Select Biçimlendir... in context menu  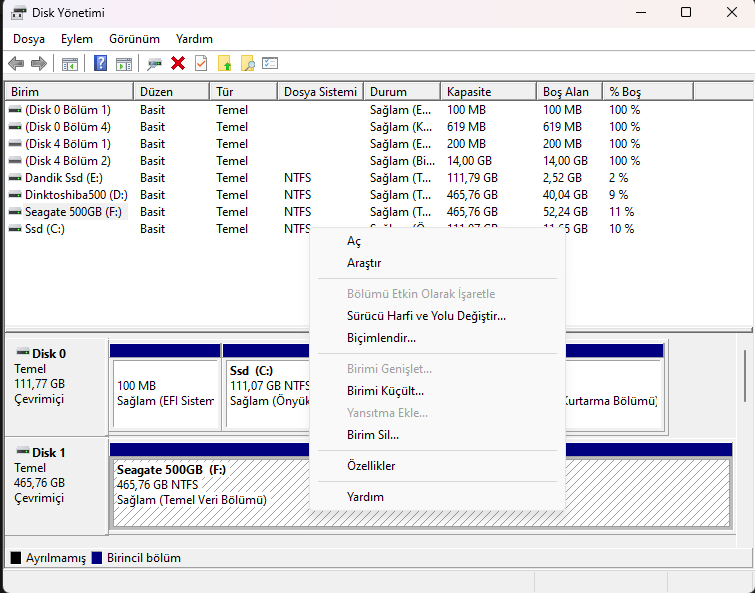(437, 338)
